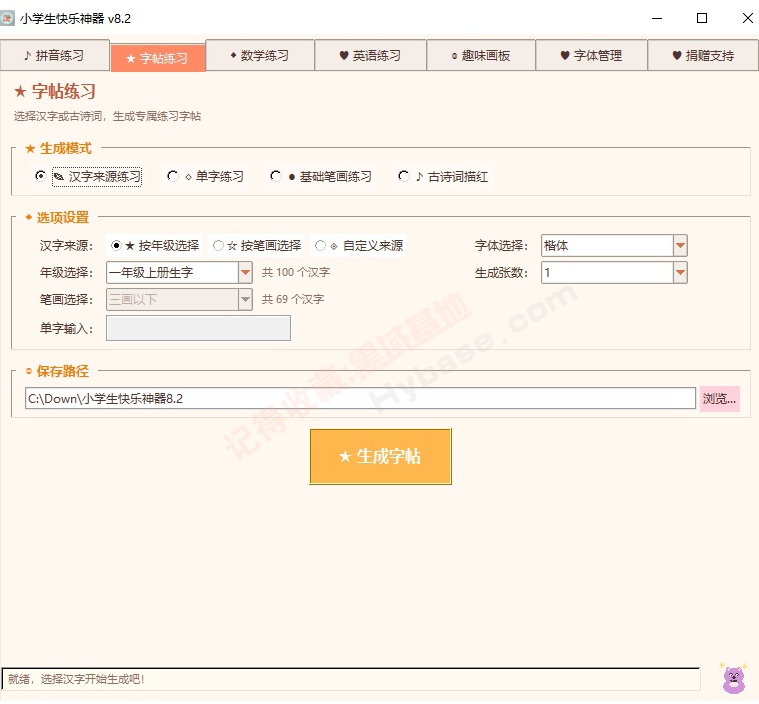Open the 字体选择 font dropdown
This screenshot has height=704, width=759.
(x=680, y=246)
